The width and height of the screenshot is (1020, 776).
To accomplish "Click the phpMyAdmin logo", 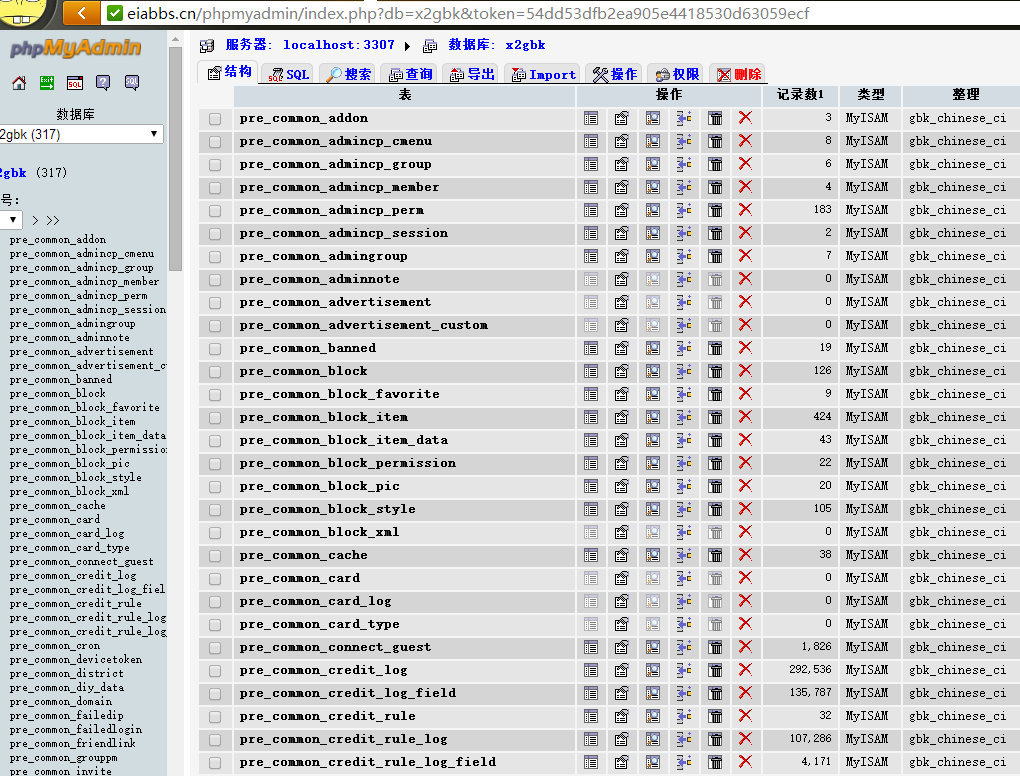I will [75, 47].
